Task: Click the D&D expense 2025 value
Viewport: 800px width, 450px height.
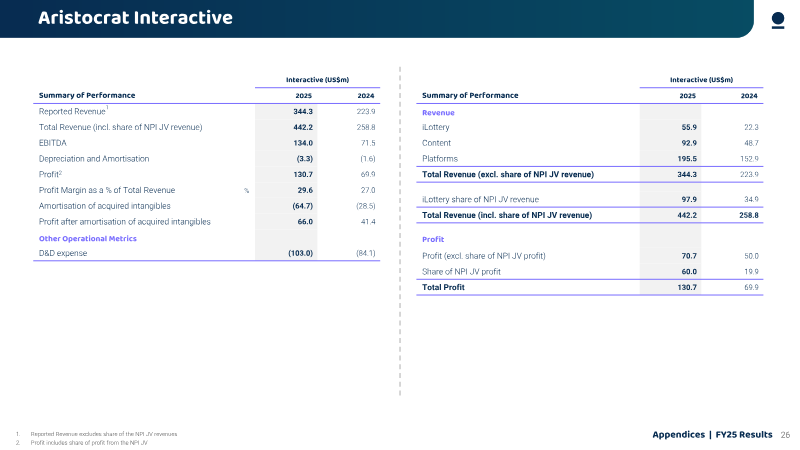Action: coord(301,253)
